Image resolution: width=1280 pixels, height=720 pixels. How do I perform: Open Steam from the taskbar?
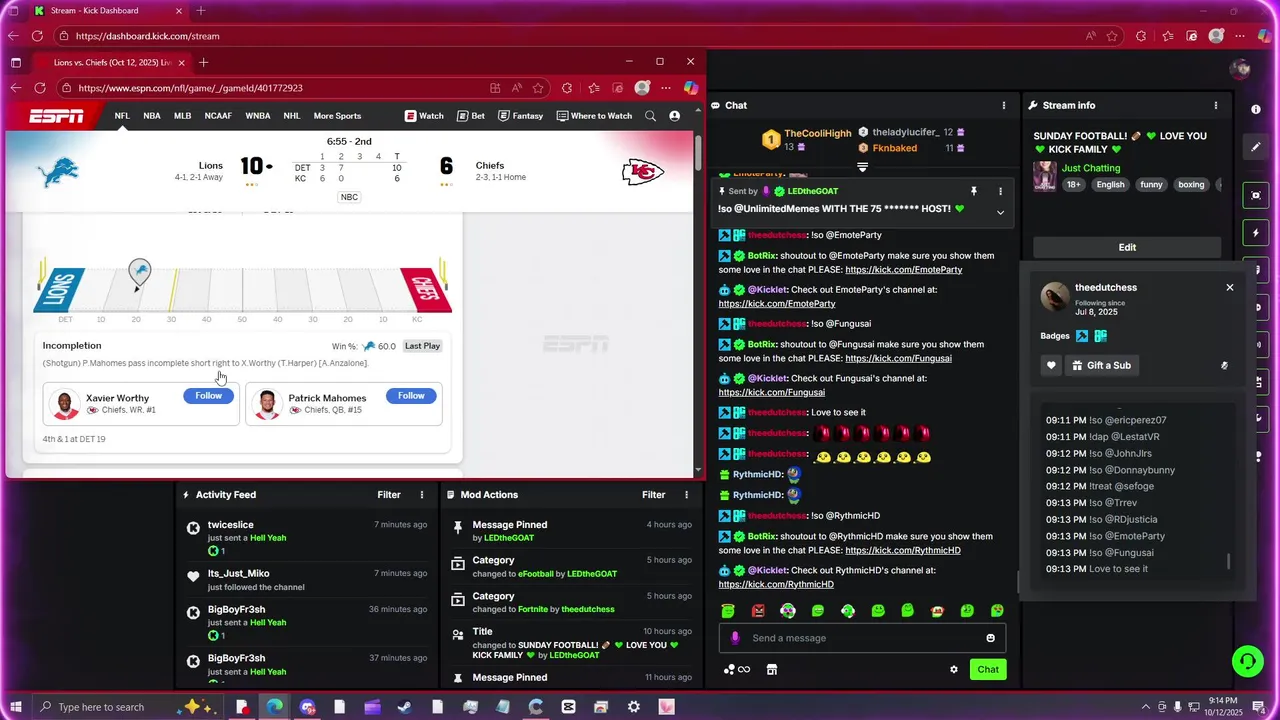point(404,707)
